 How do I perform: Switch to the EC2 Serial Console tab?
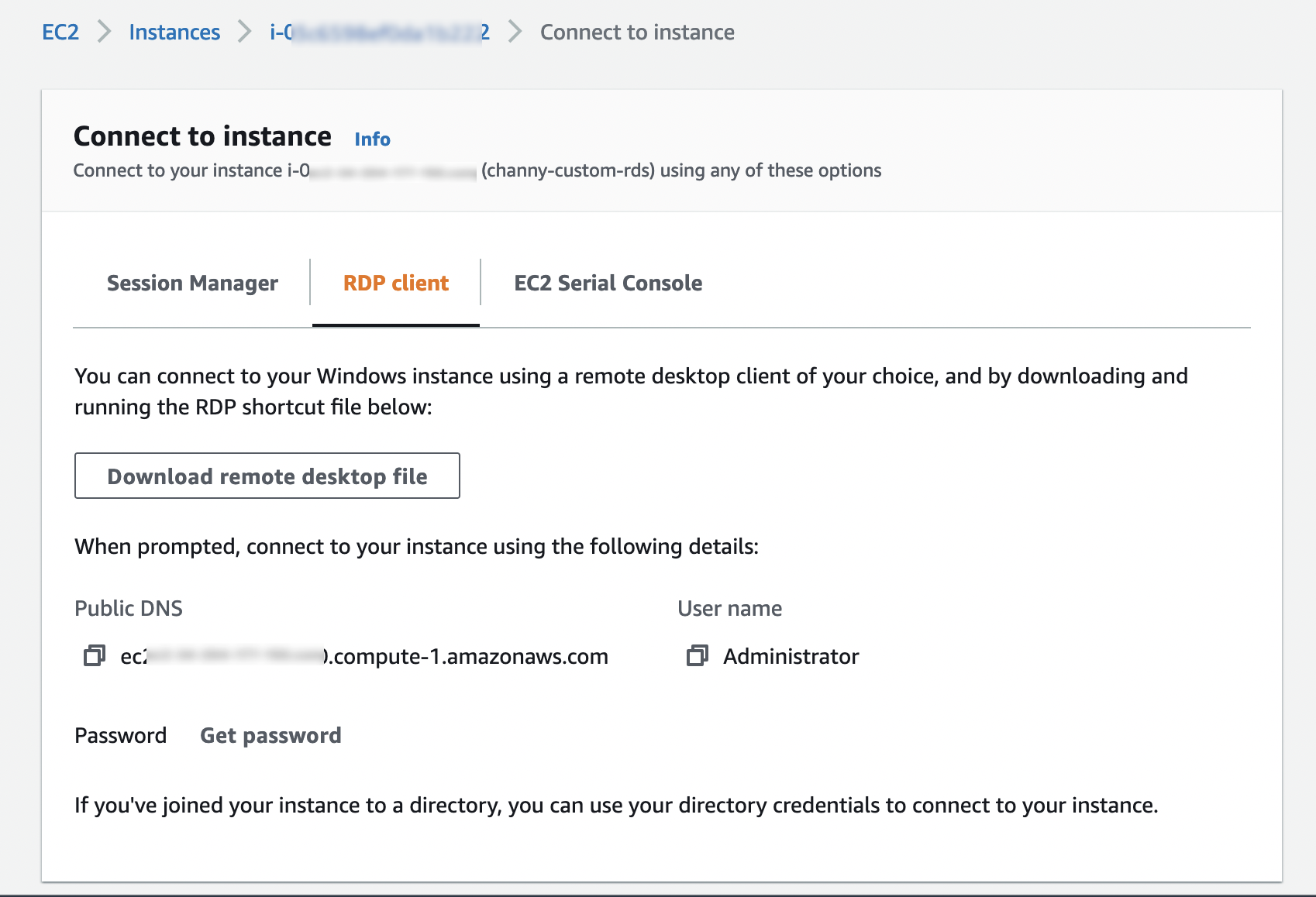tap(608, 284)
